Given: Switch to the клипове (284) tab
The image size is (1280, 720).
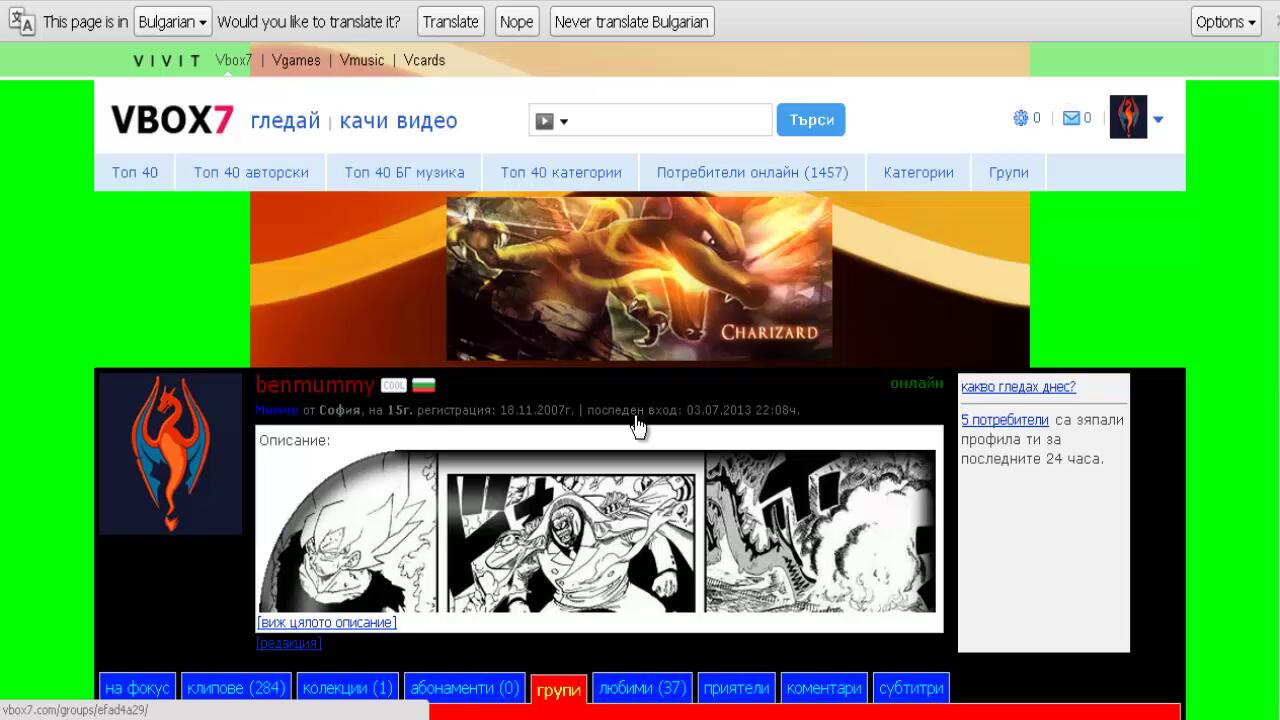Looking at the screenshot, I should click(236, 688).
